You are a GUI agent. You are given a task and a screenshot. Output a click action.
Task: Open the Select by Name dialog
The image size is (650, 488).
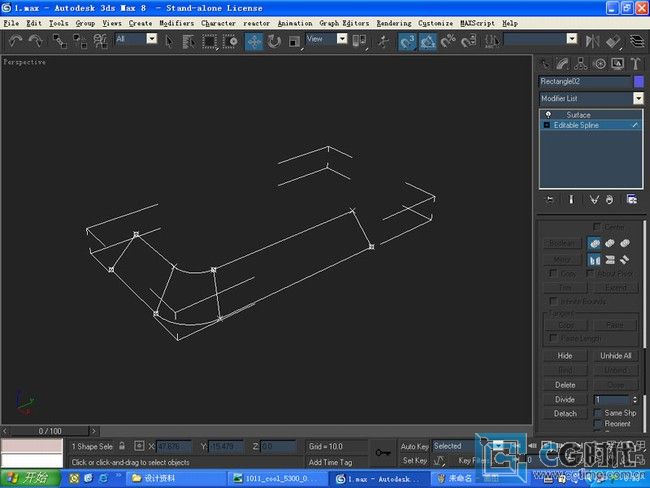pos(189,41)
